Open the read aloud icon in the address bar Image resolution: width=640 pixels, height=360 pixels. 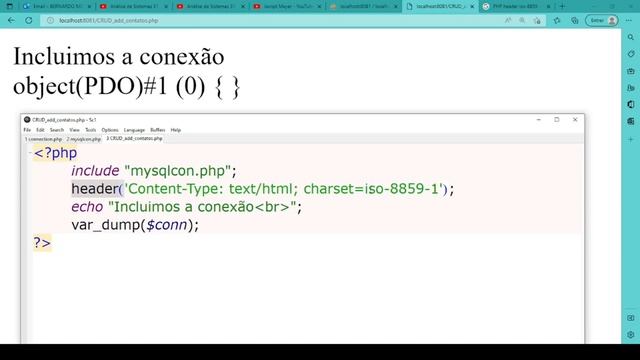tap(508, 20)
